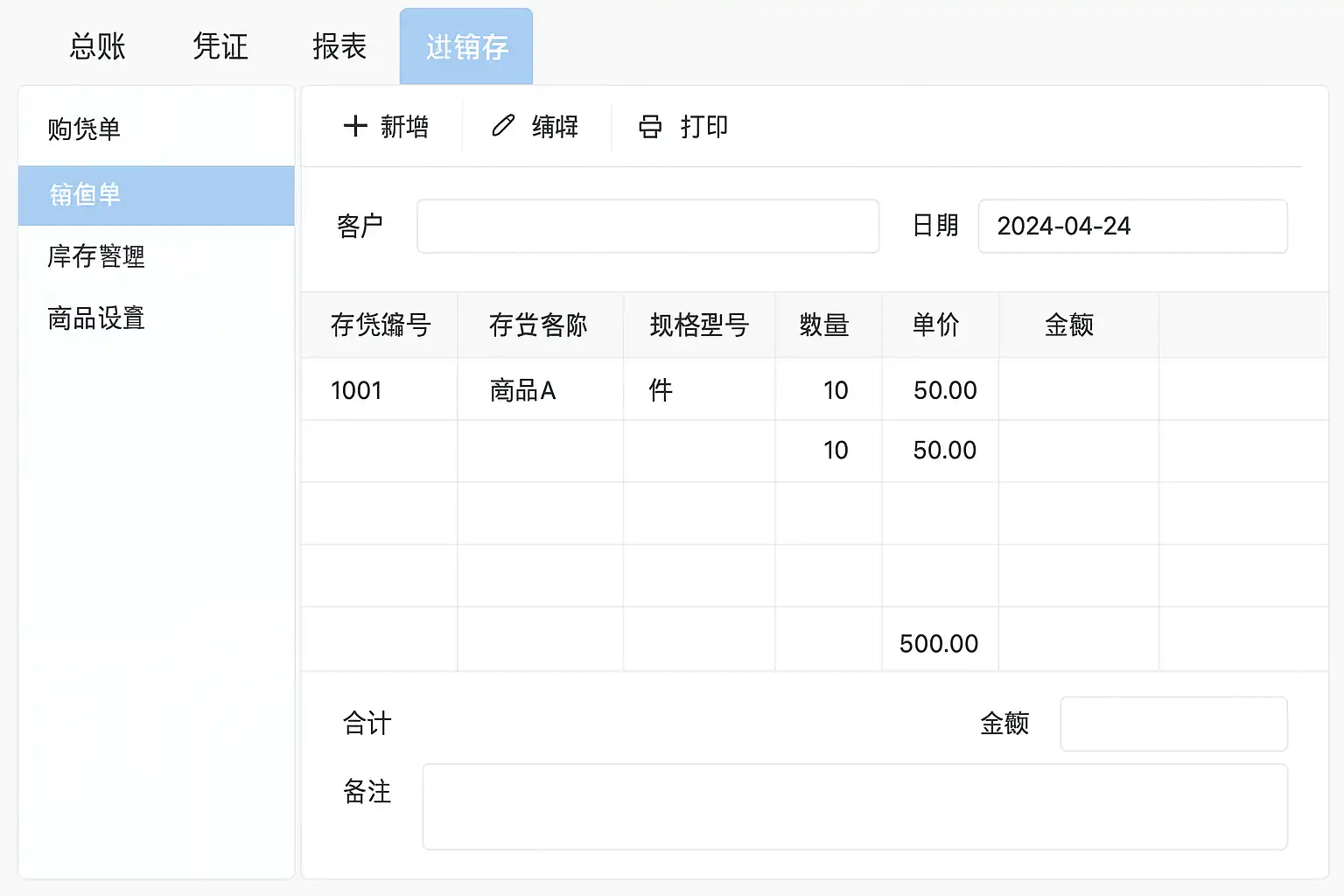Select the 进销存 tab

[x=466, y=46]
